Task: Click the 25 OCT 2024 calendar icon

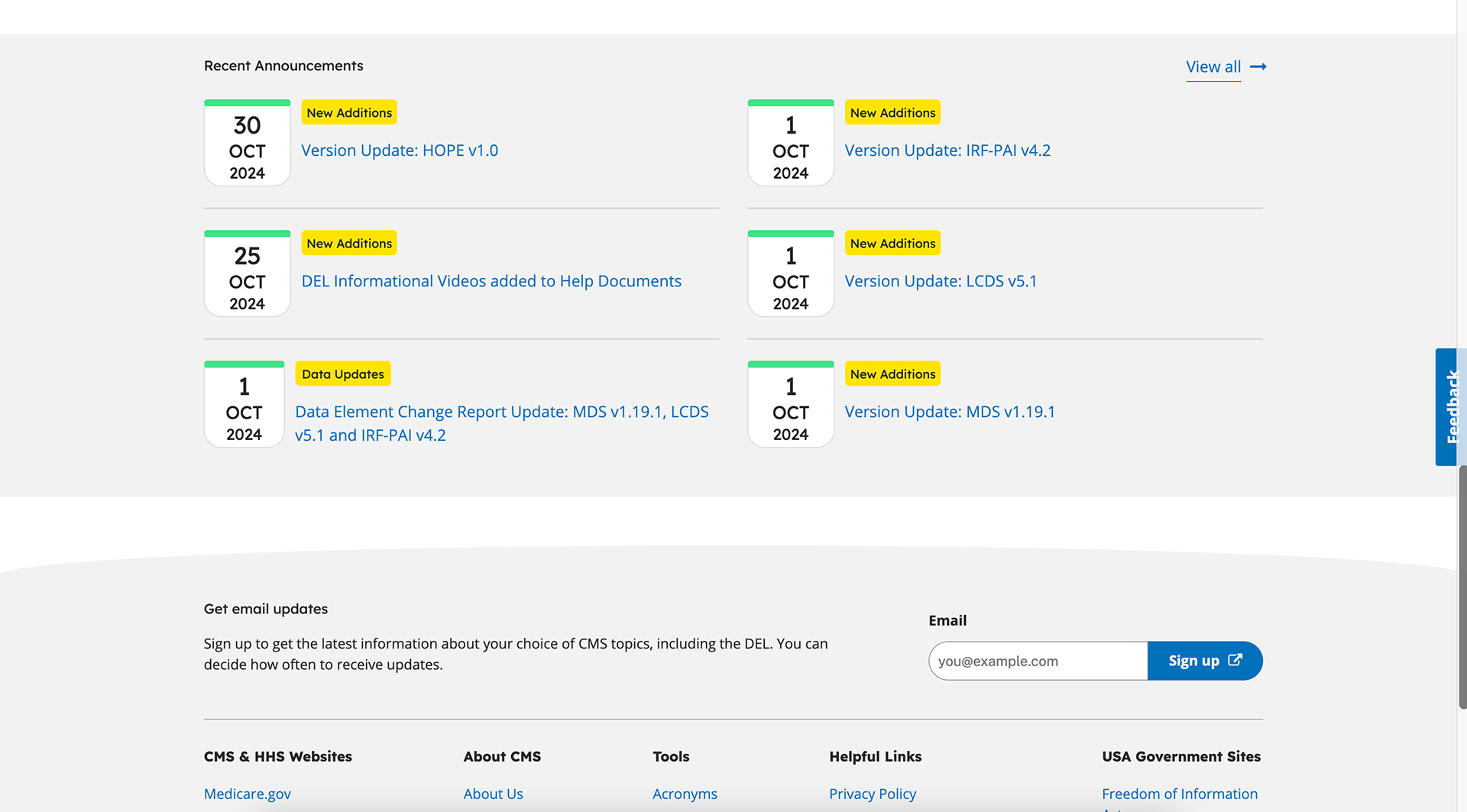Action: tap(247, 274)
